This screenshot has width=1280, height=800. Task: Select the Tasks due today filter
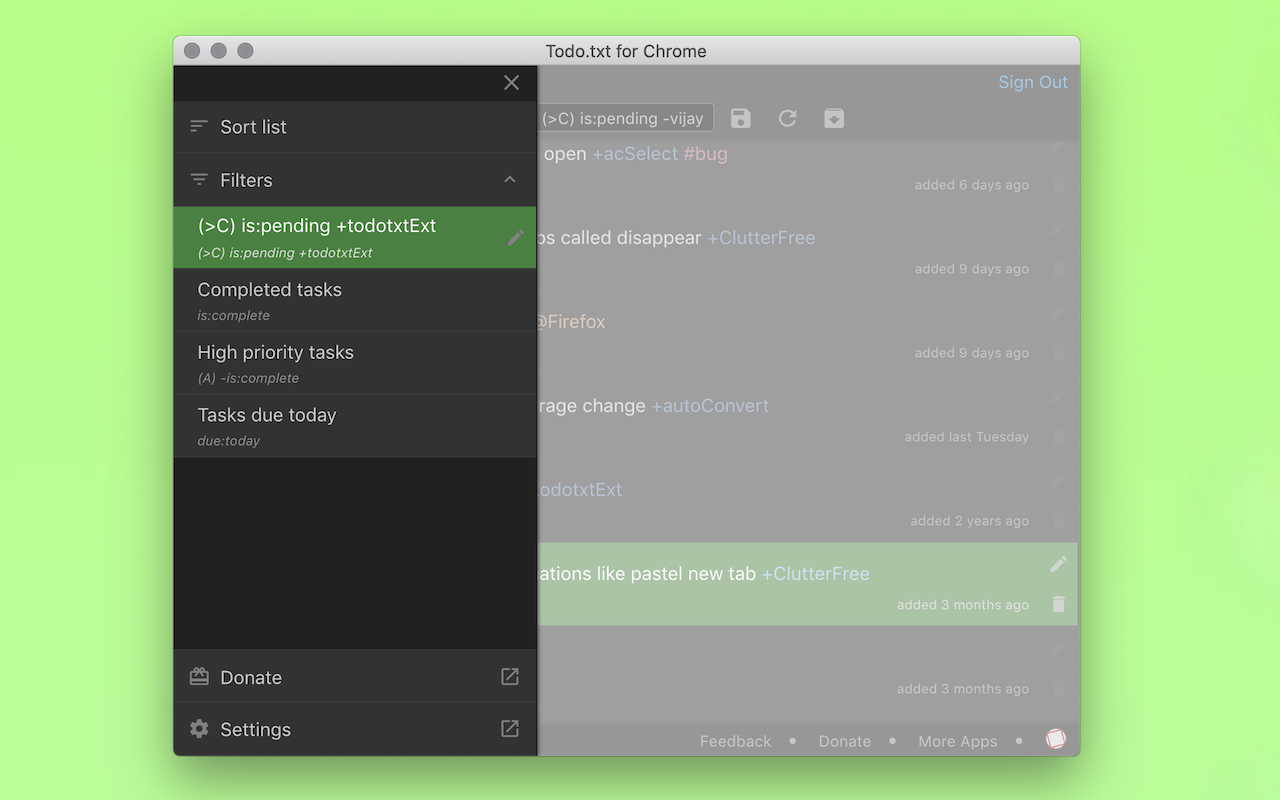tap(355, 426)
